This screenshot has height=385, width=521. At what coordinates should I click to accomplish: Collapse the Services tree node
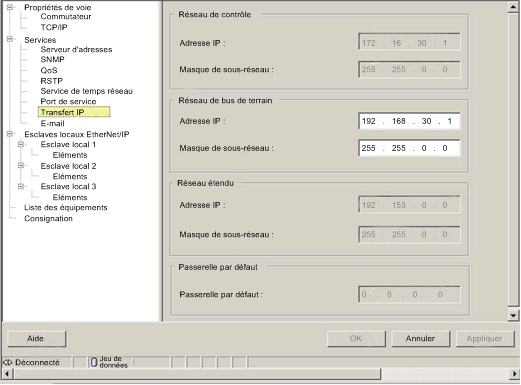pos(10,39)
